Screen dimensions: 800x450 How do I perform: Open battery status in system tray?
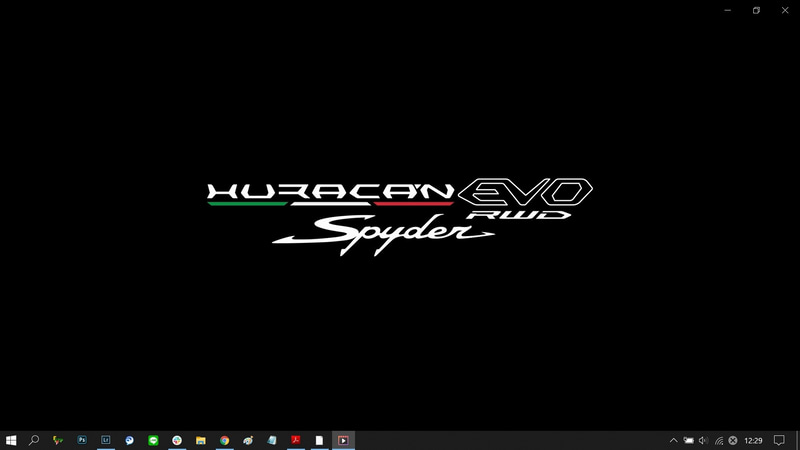[688, 440]
